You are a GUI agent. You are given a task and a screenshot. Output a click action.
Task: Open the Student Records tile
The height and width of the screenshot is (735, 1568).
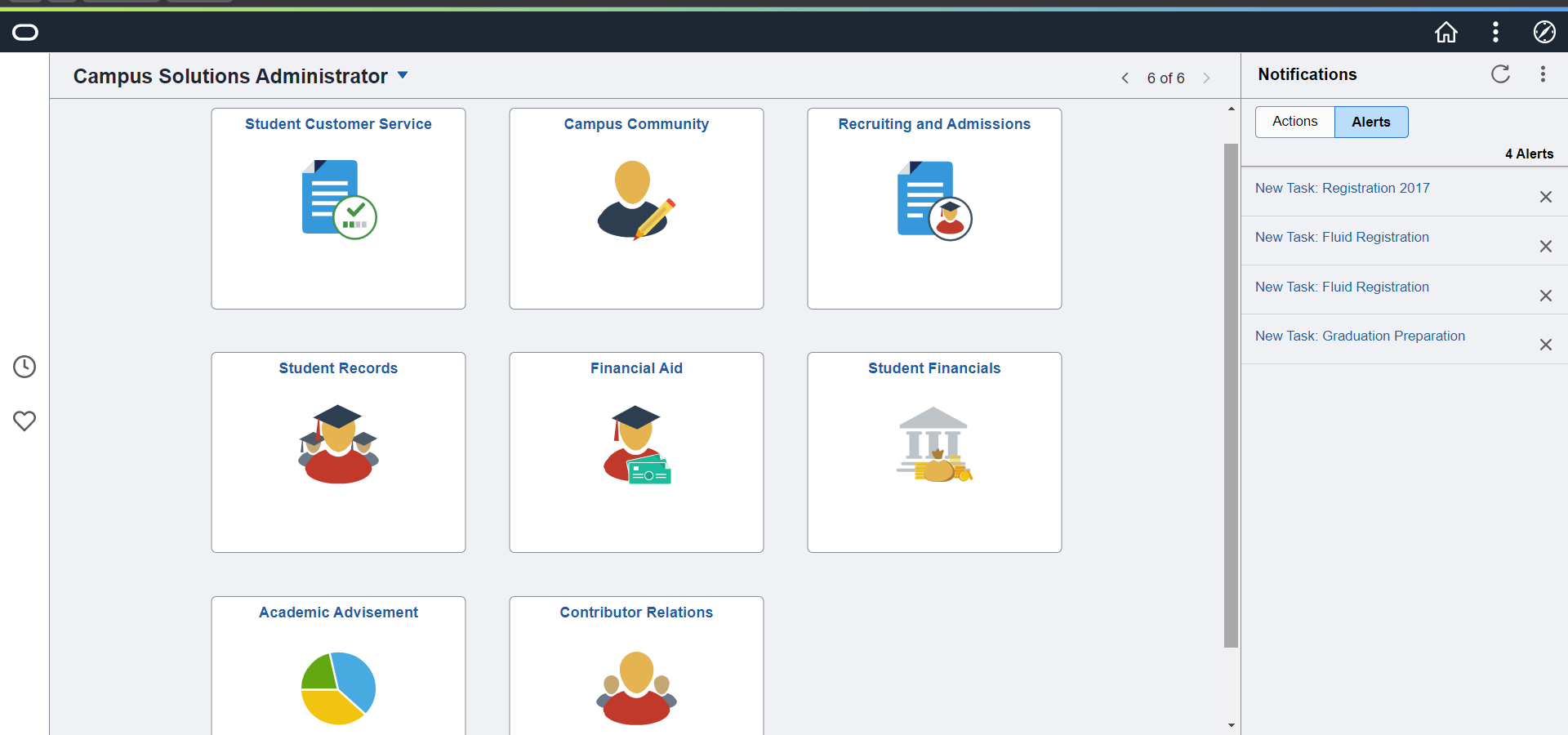pyautogui.click(x=337, y=452)
